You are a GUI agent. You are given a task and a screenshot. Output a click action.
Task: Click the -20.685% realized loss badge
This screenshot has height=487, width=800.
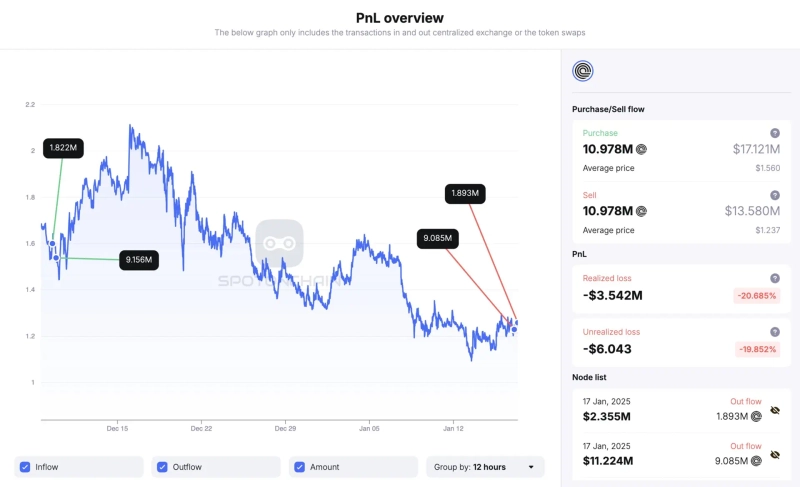pos(755,296)
